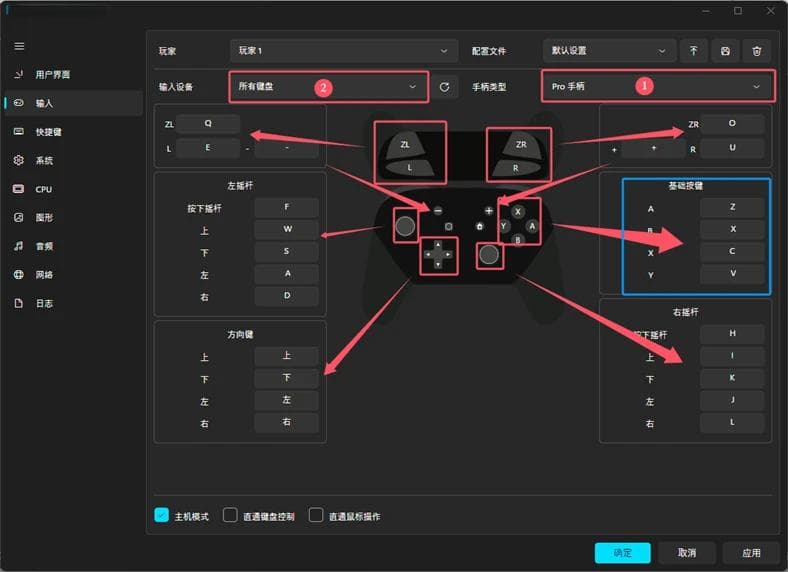Click the left stick up mapping W

coord(286,229)
